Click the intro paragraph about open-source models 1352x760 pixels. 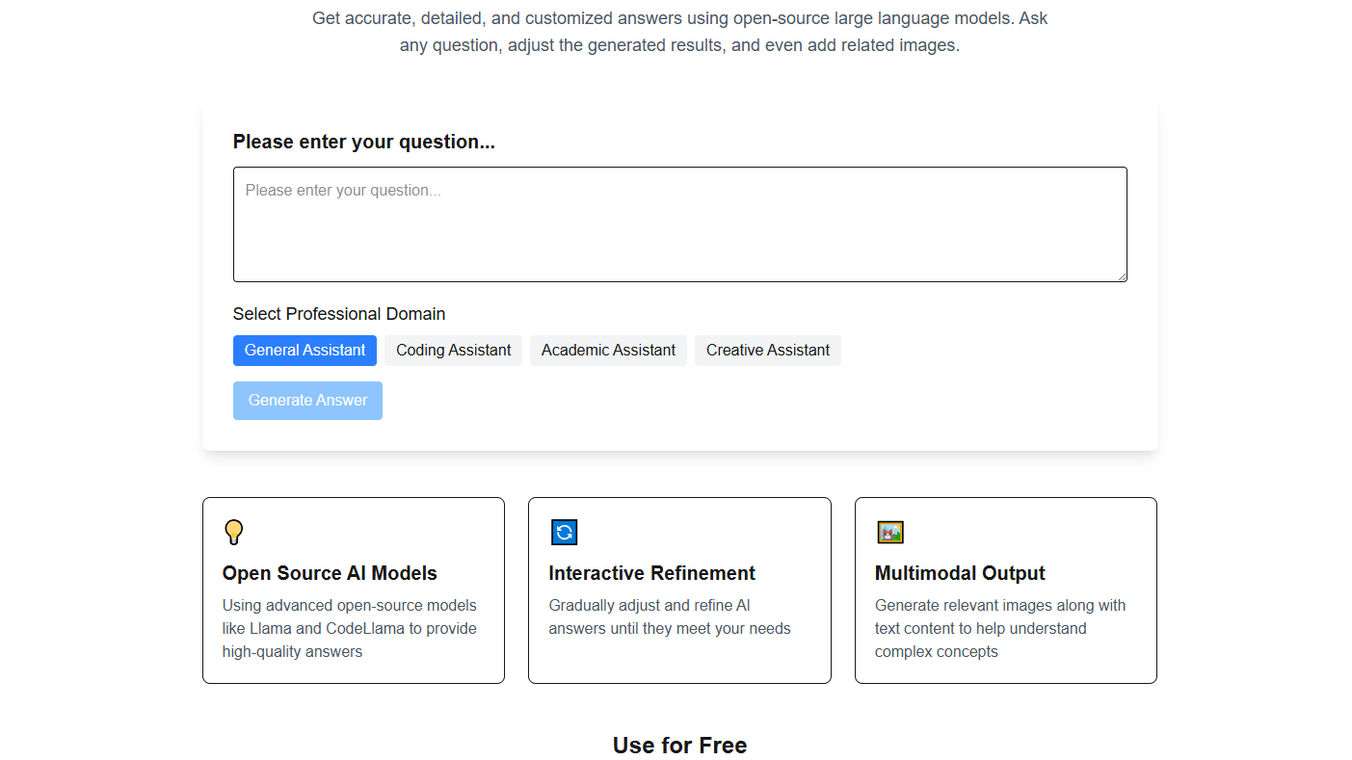(680, 32)
